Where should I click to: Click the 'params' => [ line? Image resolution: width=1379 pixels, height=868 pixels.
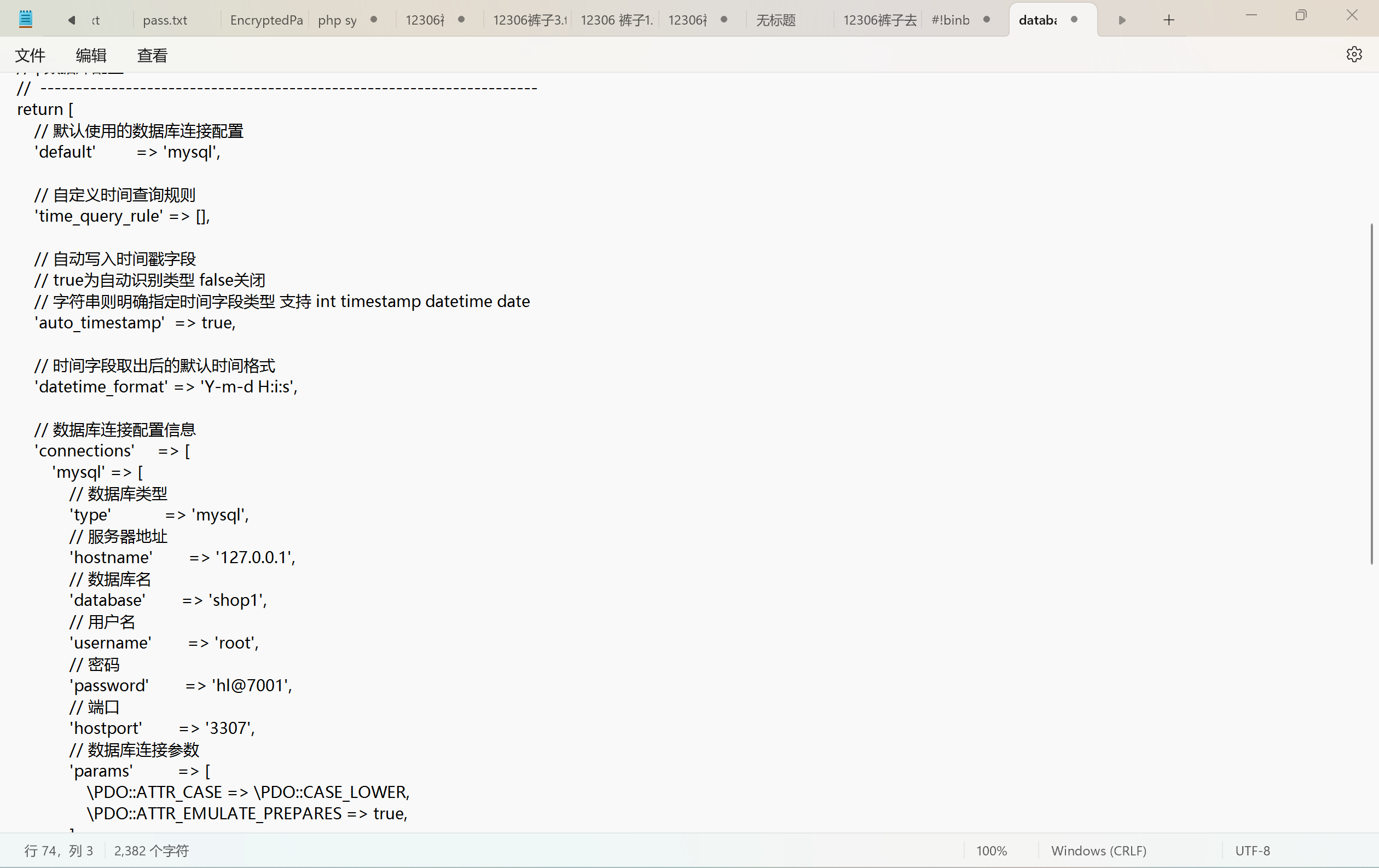(x=140, y=771)
